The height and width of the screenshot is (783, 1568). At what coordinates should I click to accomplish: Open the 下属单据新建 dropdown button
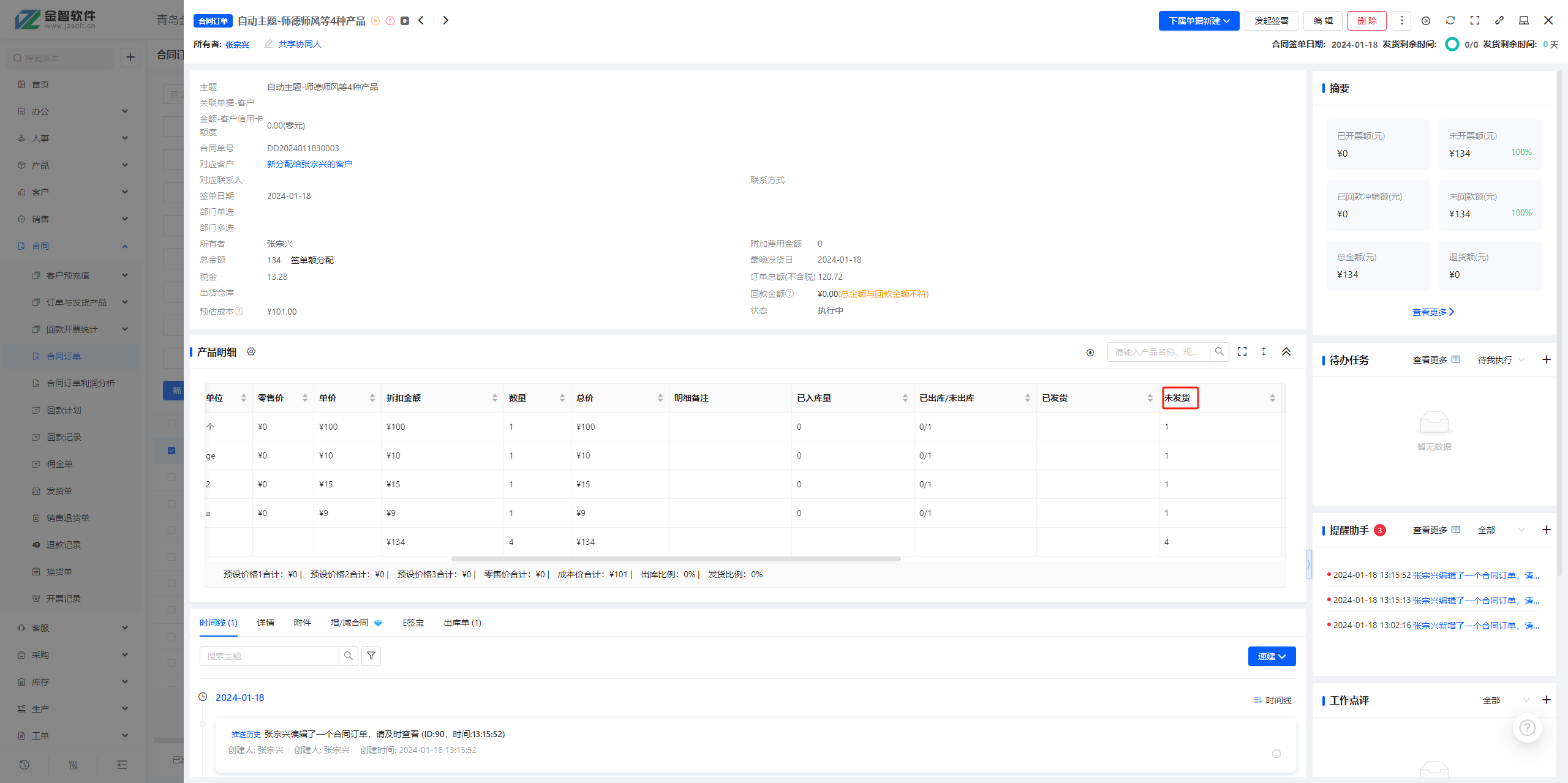pyautogui.click(x=1199, y=21)
